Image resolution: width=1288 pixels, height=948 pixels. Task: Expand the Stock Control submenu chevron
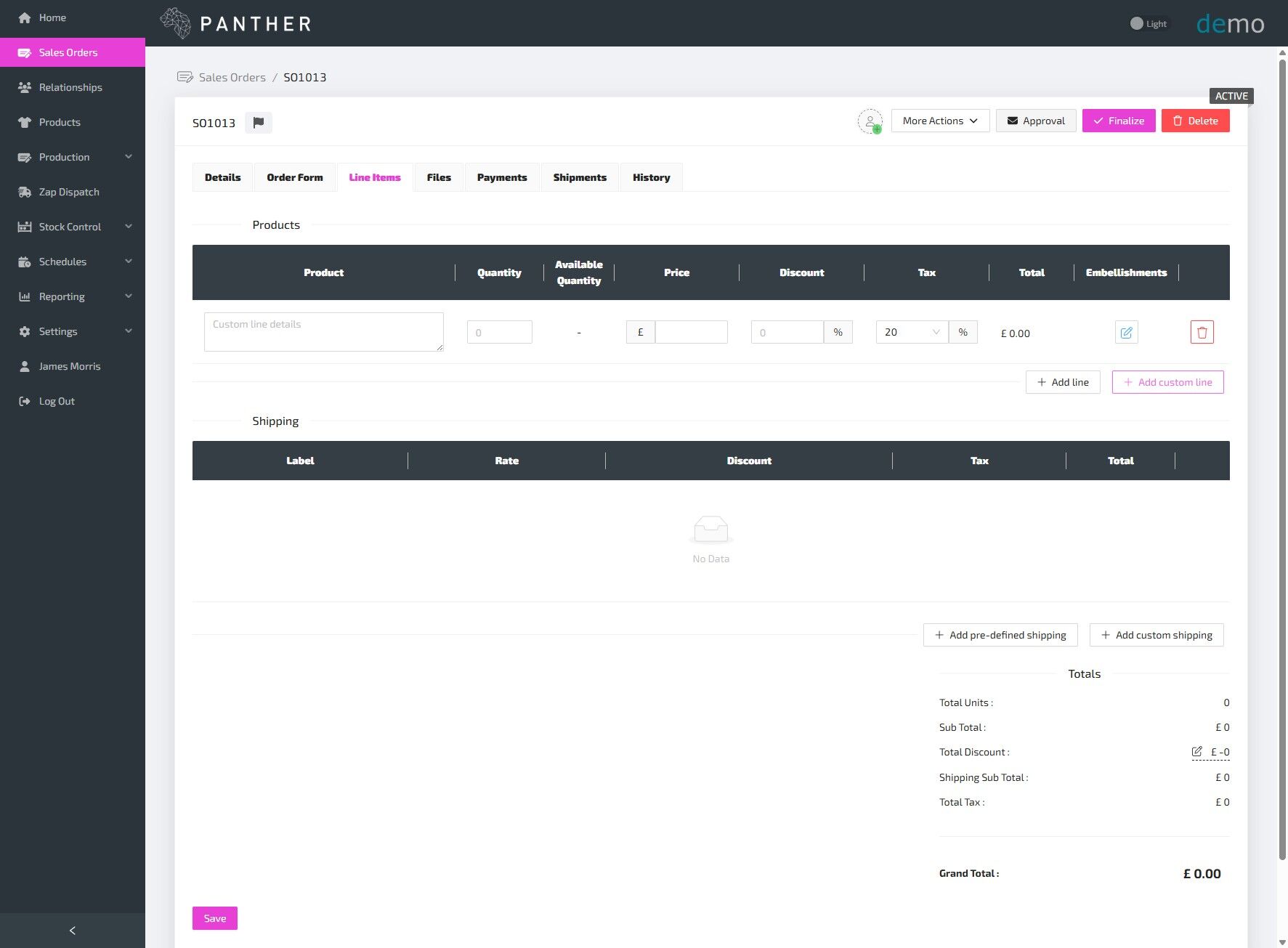[x=129, y=227]
